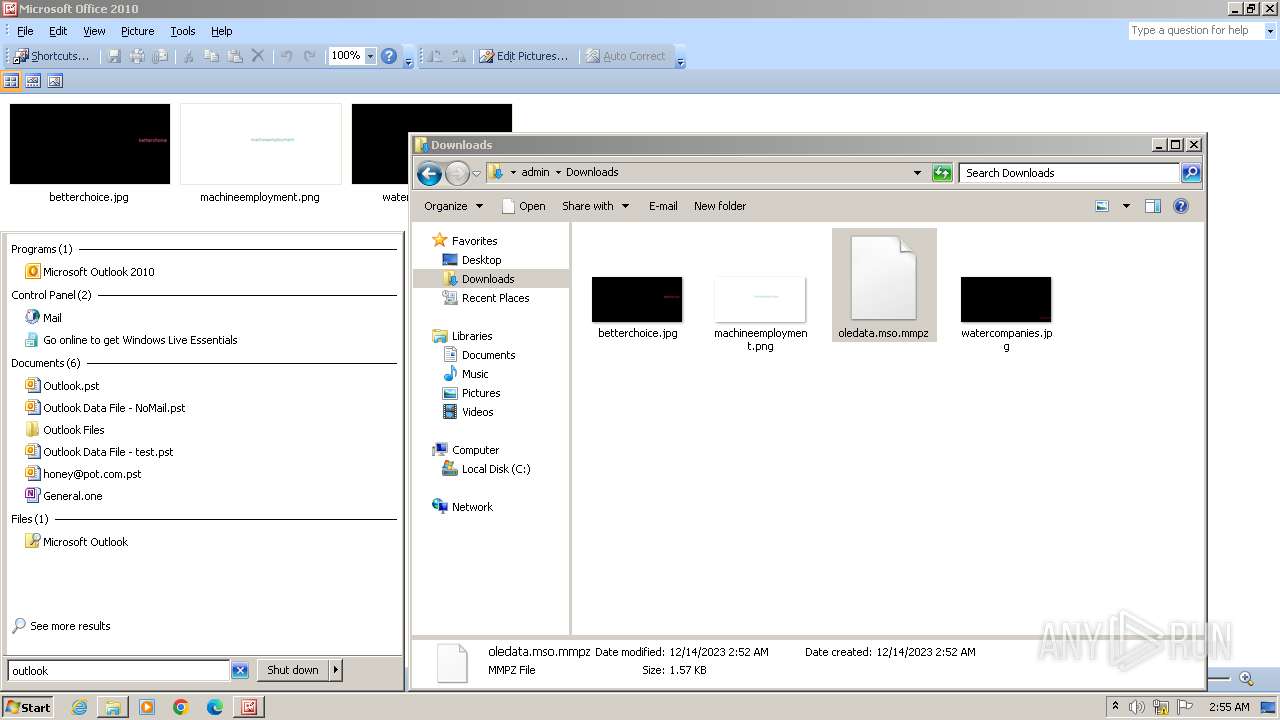Select oledata.mso.mmpz file in Downloads
Viewport: 1280px width, 720px height.
(x=884, y=285)
